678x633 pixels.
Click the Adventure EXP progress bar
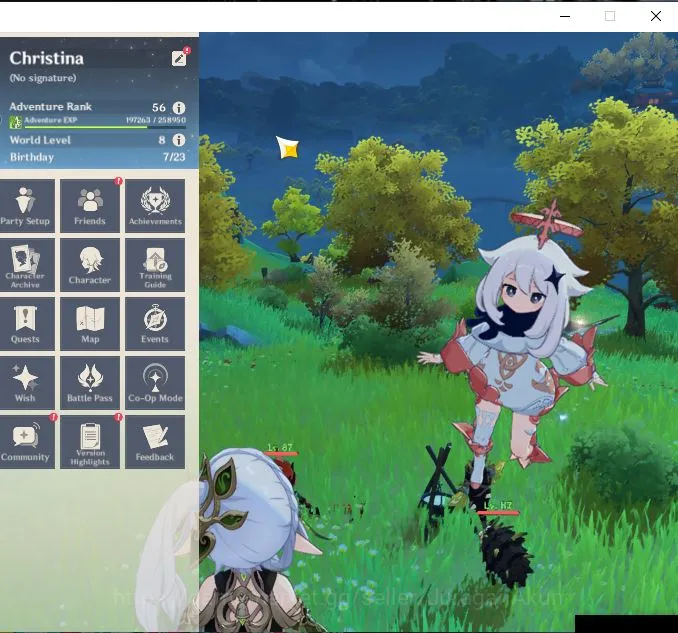(105, 127)
